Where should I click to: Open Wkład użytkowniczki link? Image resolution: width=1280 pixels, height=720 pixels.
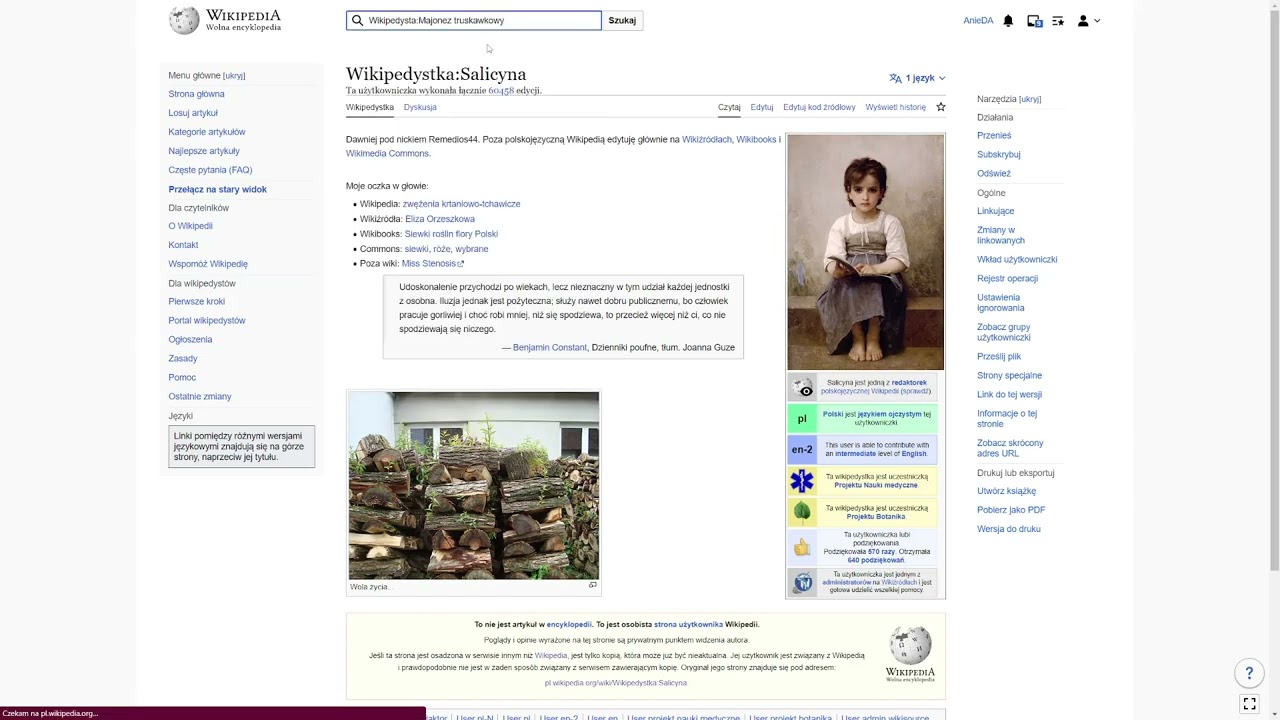coord(1017,259)
